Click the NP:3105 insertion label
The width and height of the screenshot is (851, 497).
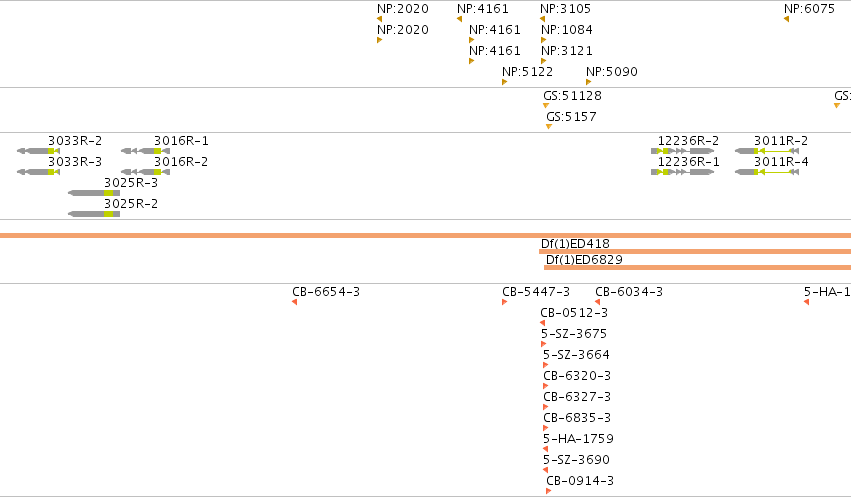[565, 9]
